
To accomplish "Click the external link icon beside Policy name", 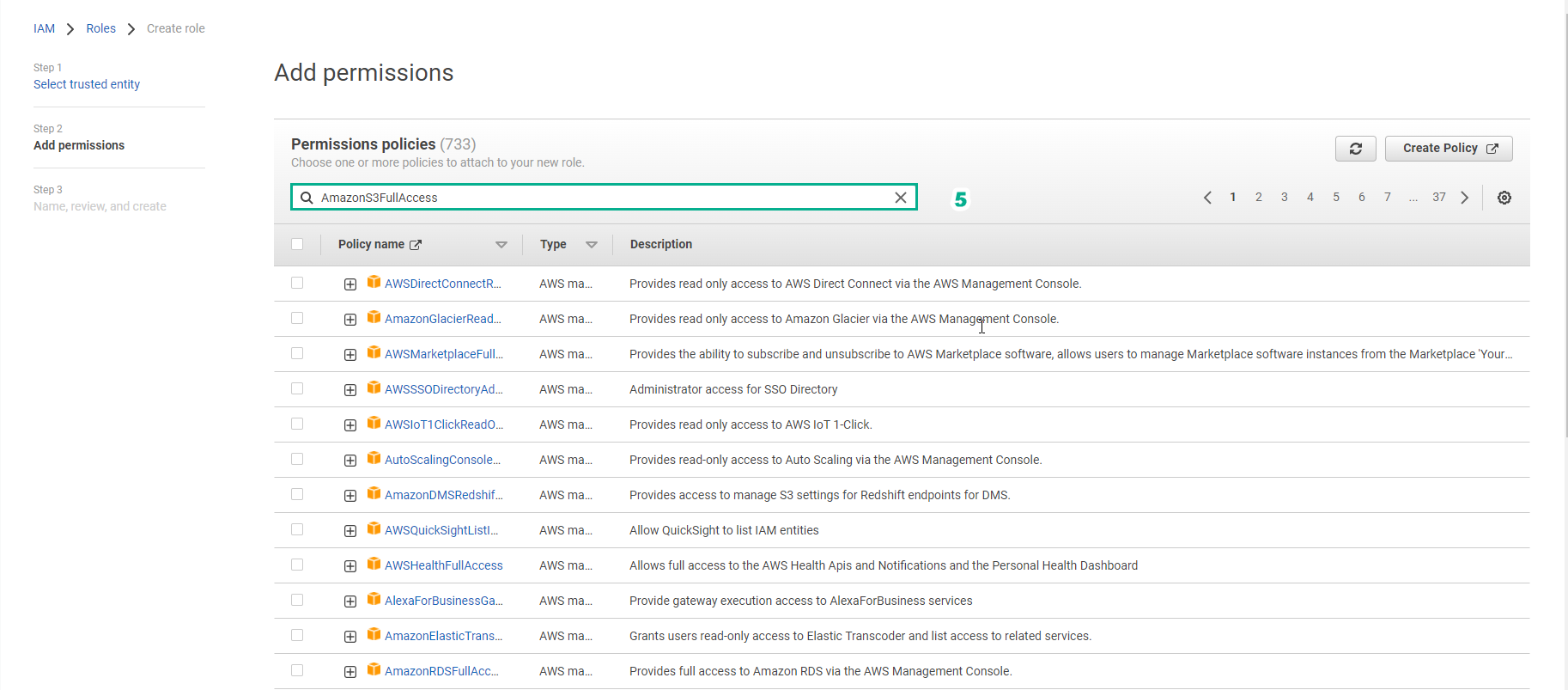I will coord(416,245).
